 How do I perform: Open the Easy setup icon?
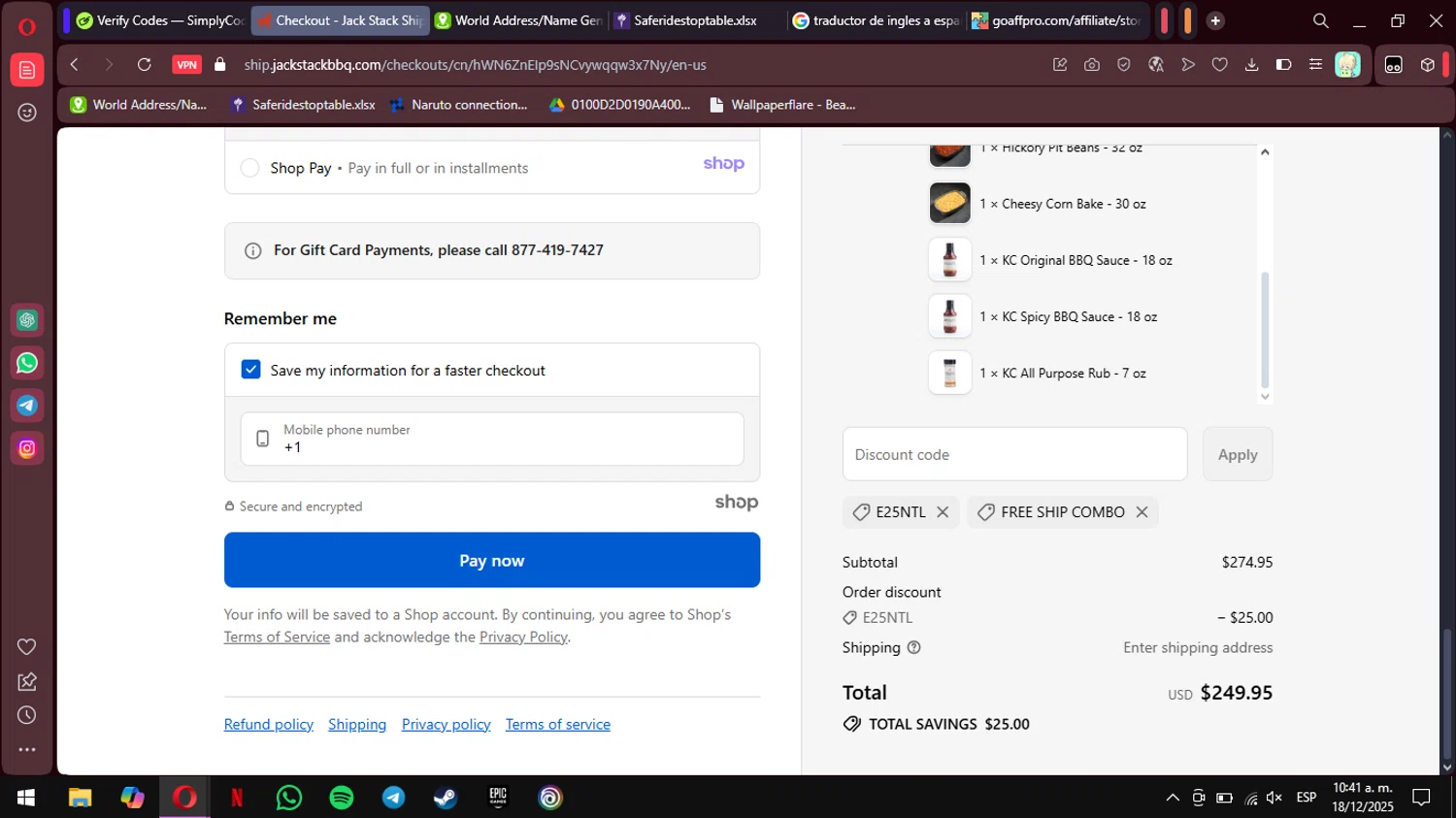click(x=1315, y=65)
